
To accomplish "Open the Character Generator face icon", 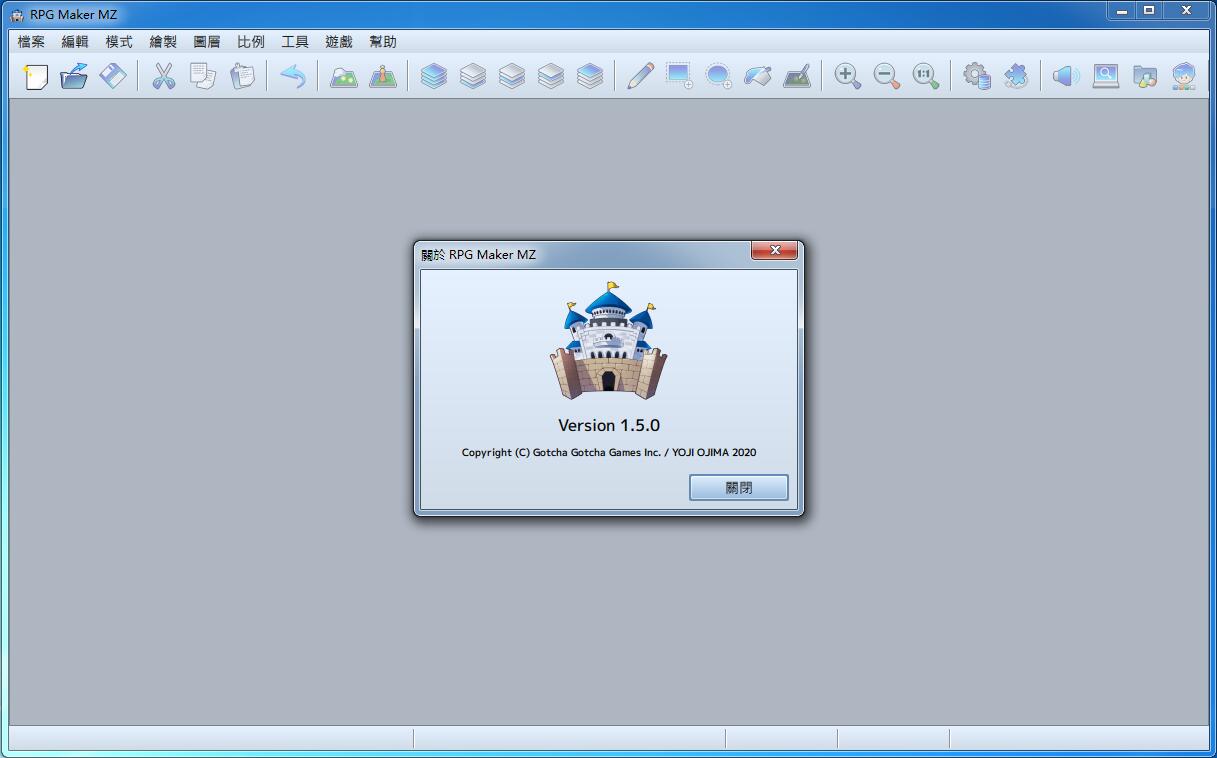I will point(1184,76).
